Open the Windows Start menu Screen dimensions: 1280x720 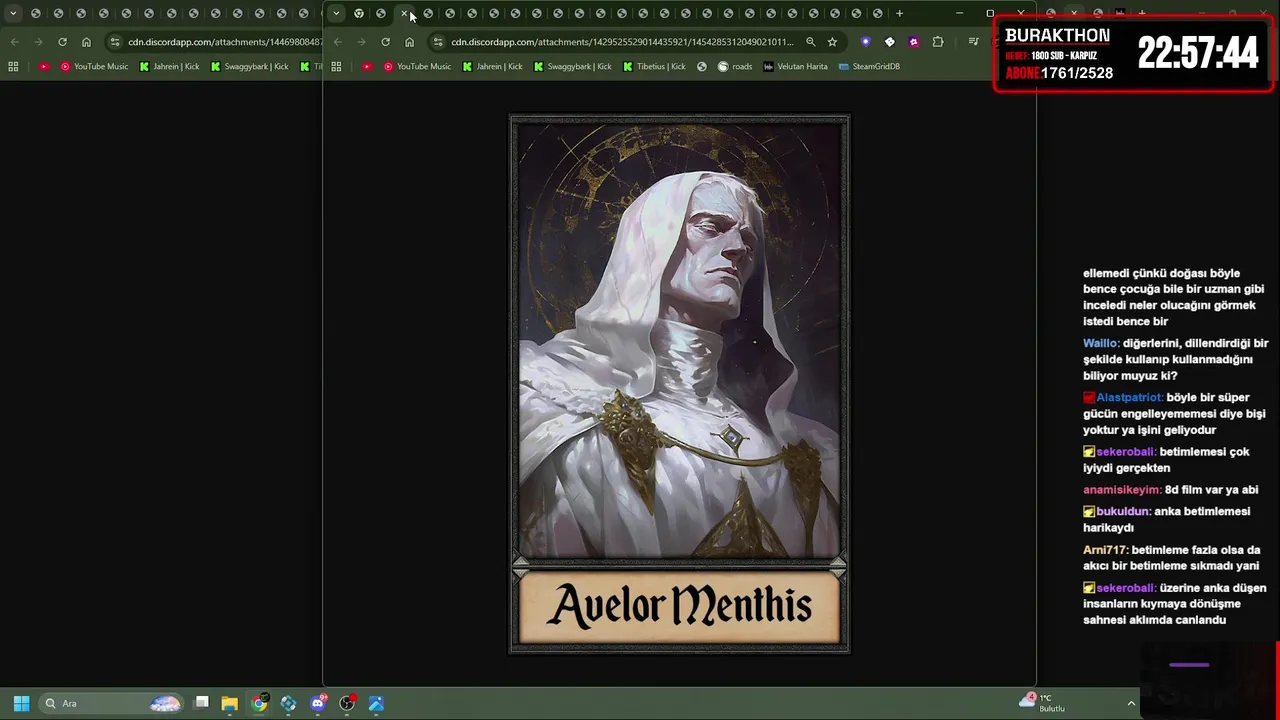coord(21,703)
